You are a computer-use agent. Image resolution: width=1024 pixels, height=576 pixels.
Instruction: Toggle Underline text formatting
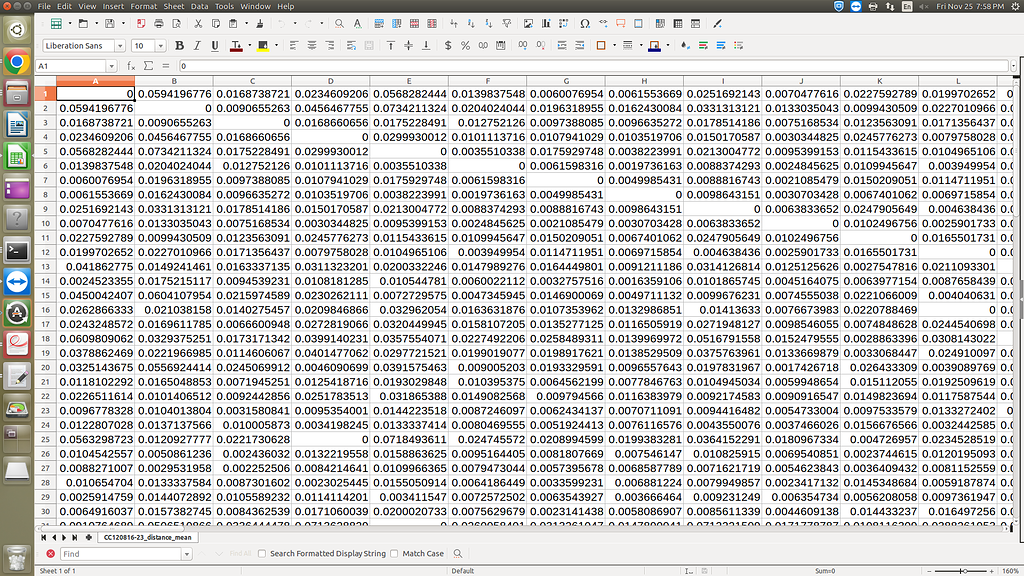coord(216,45)
